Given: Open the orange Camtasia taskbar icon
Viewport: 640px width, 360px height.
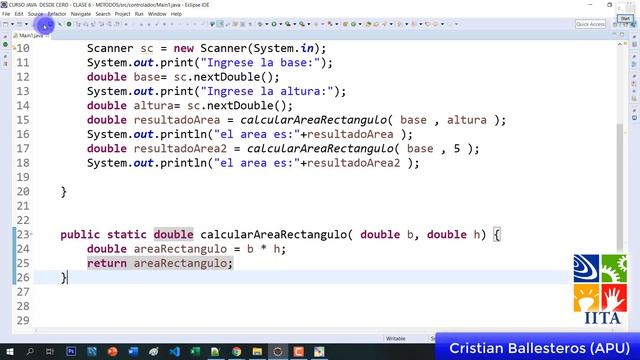Looking at the screenshot, I should coord(298,351).
